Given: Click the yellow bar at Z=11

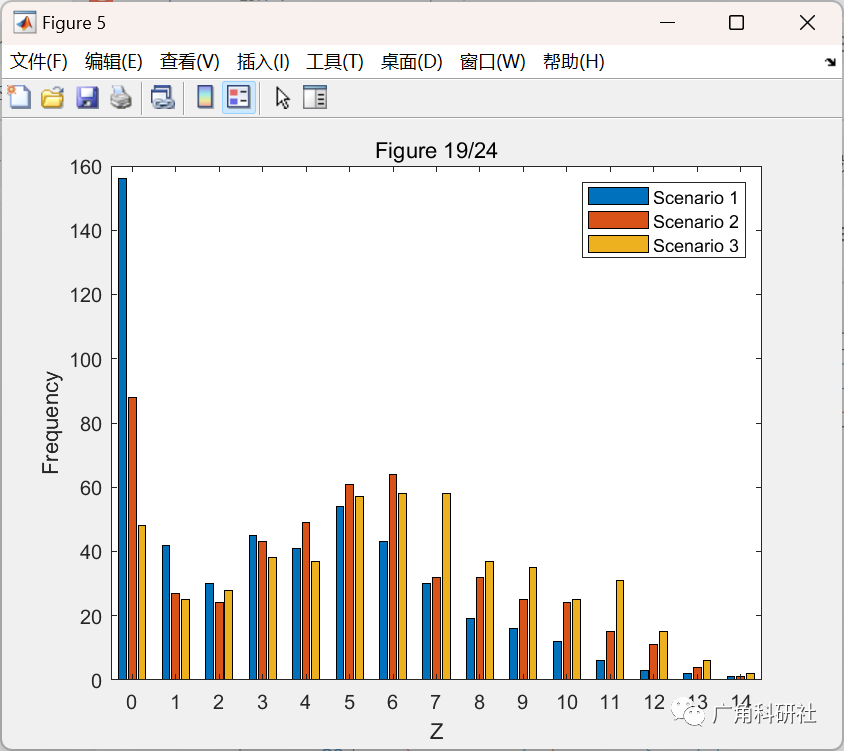Looking at the screenshot, I should click(x=620, y=630).
